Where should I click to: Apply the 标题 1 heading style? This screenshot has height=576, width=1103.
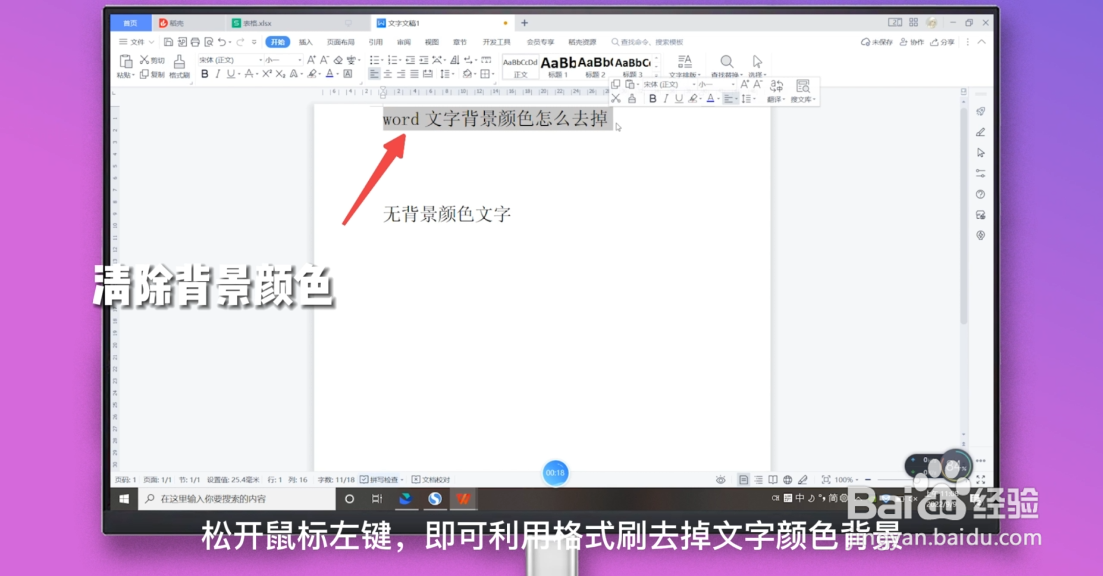coord(558,67)
